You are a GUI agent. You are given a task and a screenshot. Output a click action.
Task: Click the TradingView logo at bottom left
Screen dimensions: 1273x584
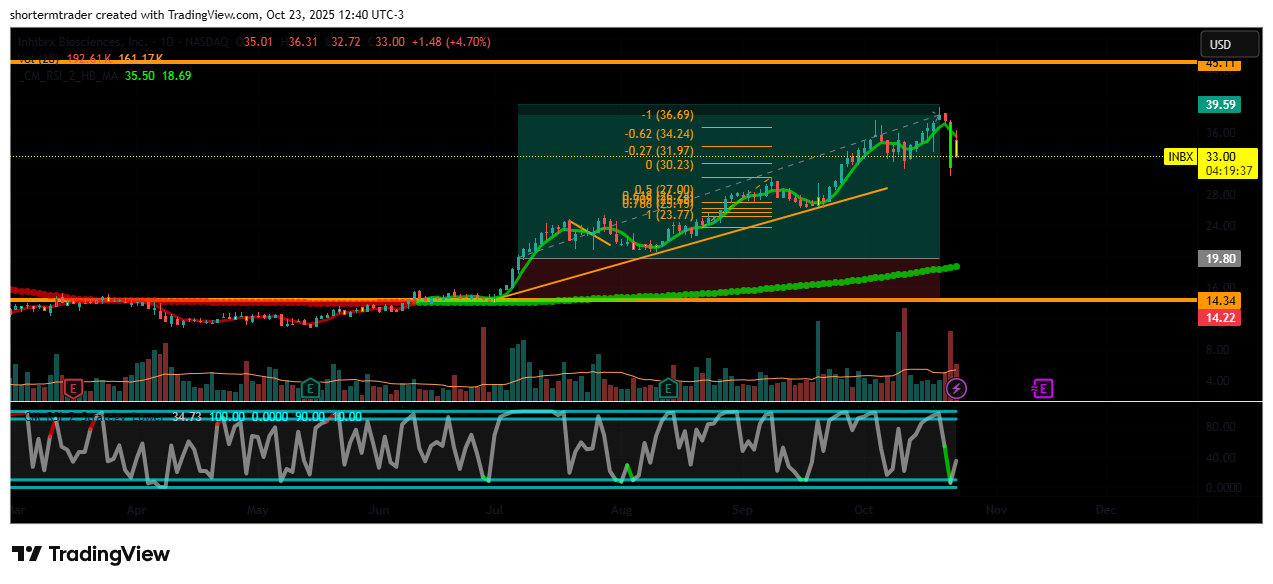(91, 554)
